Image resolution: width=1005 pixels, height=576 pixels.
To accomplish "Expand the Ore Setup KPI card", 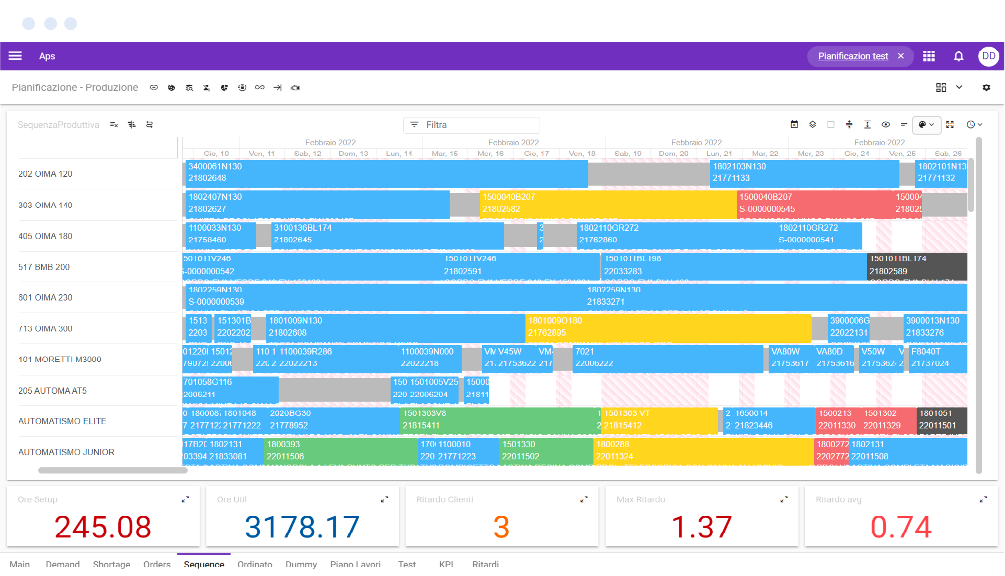I will click(184, 499).
